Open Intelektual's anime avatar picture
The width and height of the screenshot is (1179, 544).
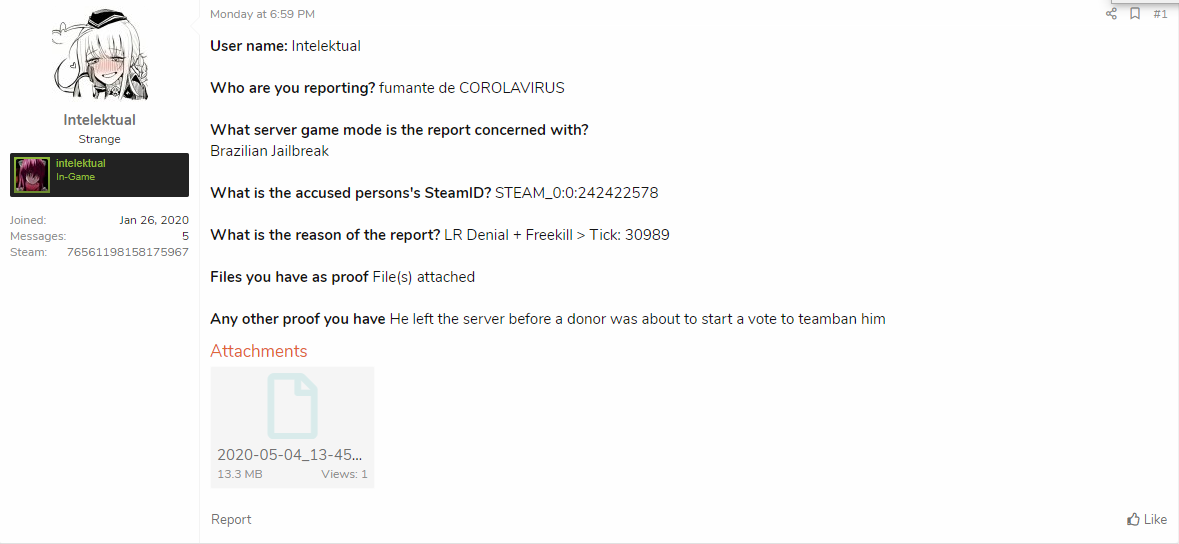[x=100, y=56]
